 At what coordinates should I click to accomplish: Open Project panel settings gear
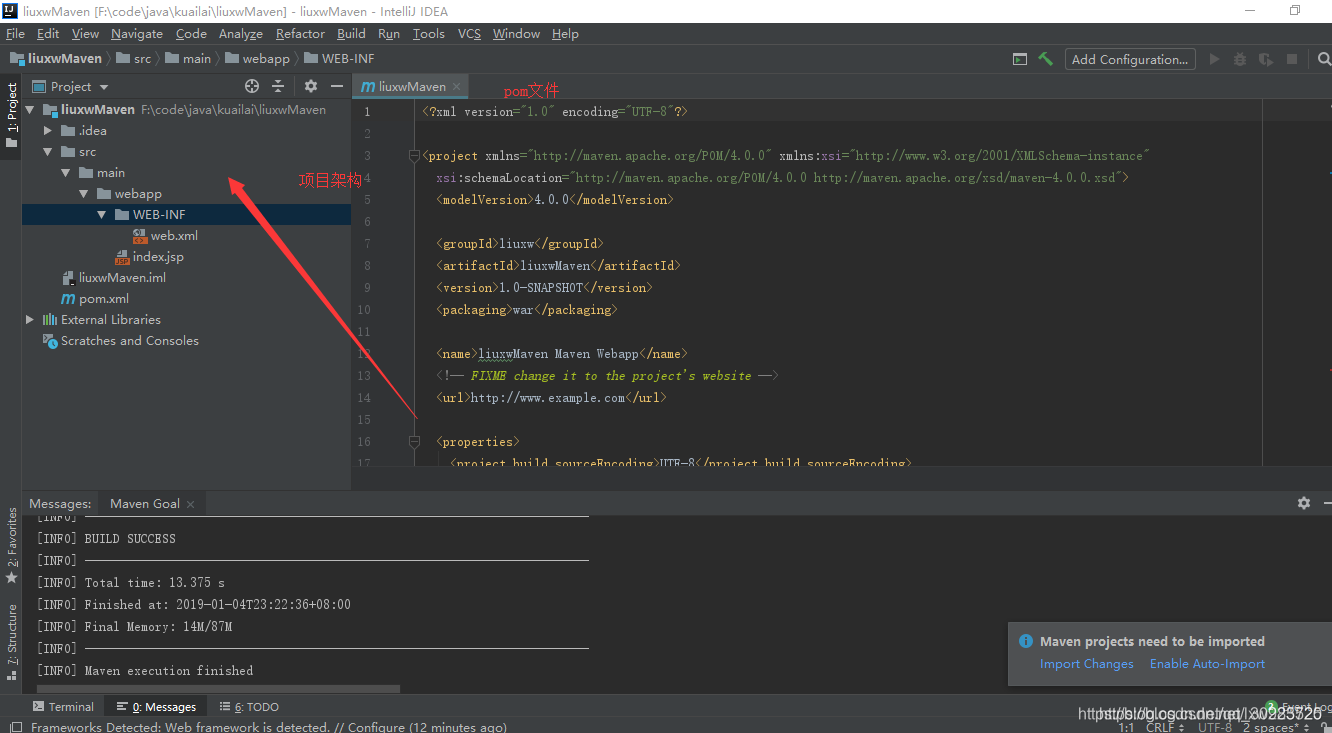(x=311, y=87)
